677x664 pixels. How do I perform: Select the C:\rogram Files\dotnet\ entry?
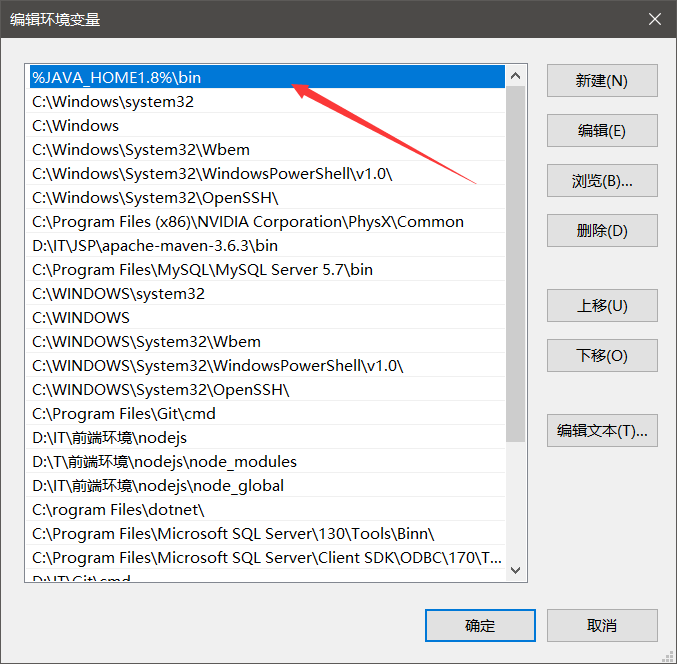(x=267, y=509)
